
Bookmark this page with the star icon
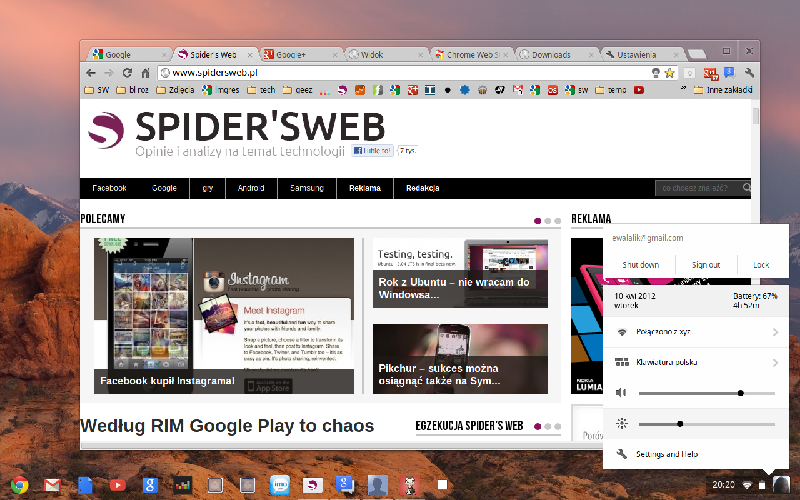(x=669, y=73)
